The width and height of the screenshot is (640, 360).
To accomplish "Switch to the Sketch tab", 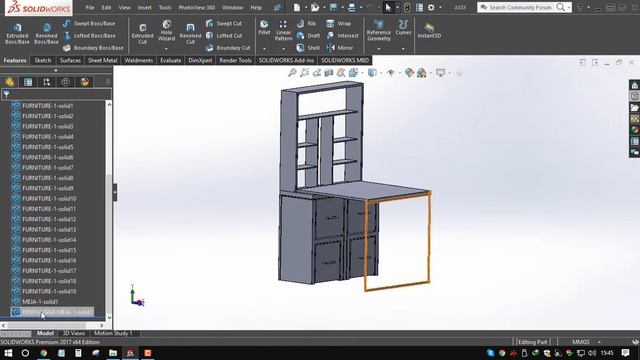I will (42, 60).
